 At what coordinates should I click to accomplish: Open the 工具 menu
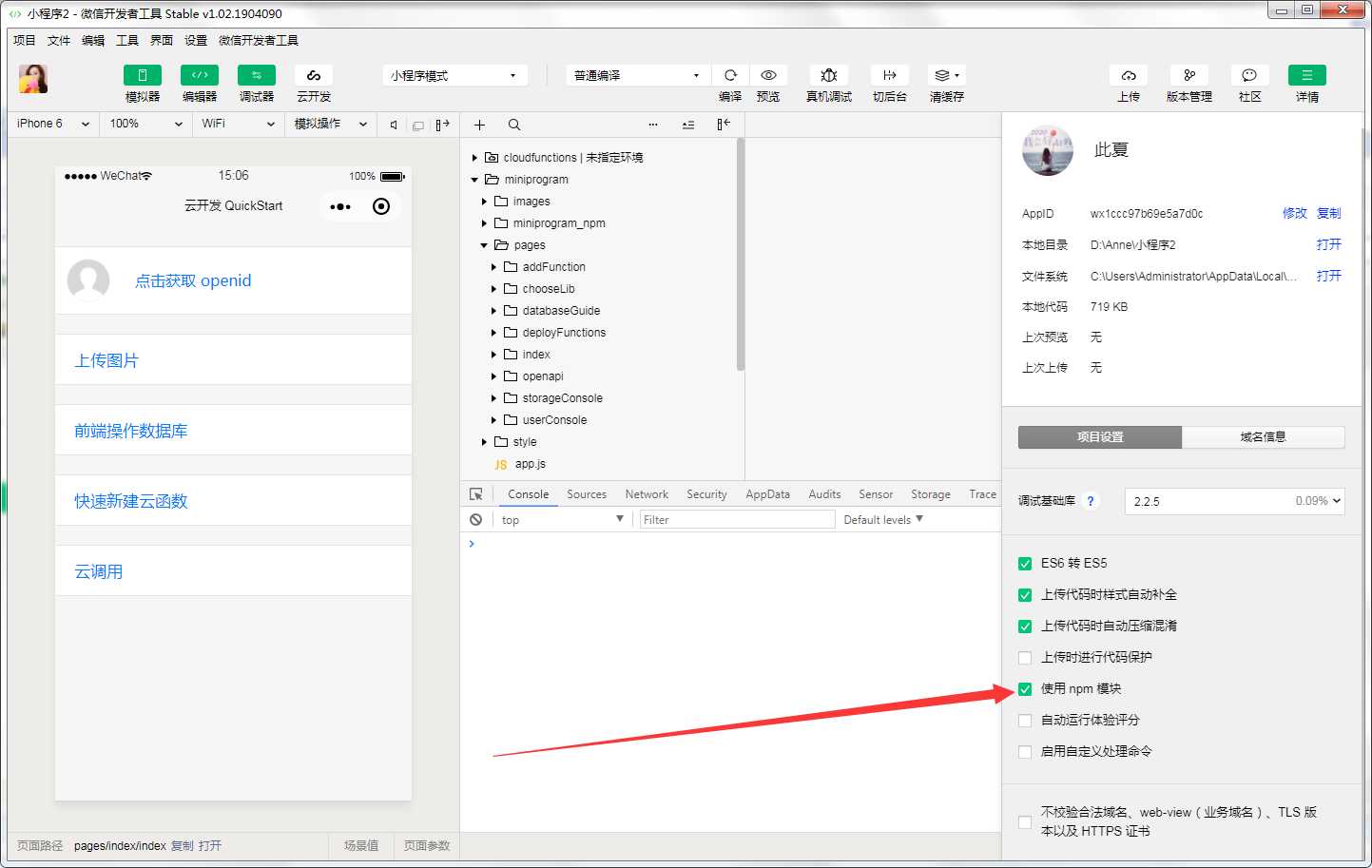point(127,40)
